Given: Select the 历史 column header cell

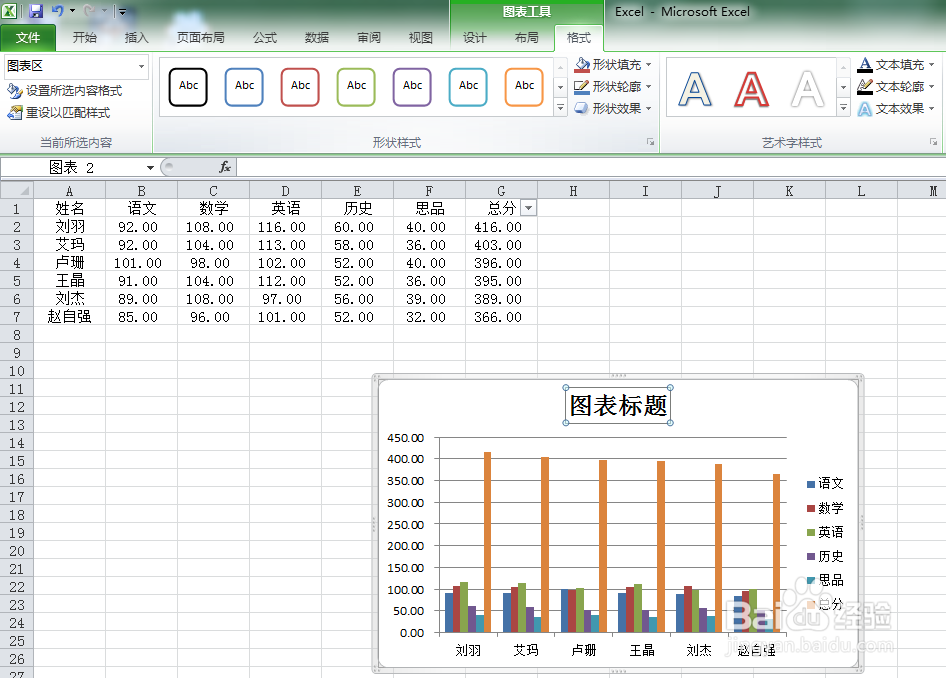Looking at the screenshot, I should pos(357,209).
